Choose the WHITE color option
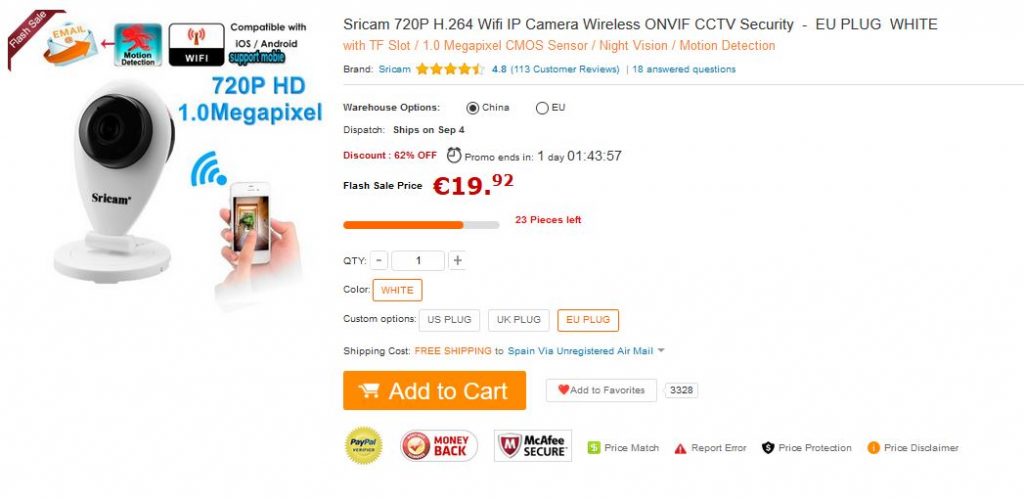Screen dimensions: 1024x503 [x=398, y=291]
